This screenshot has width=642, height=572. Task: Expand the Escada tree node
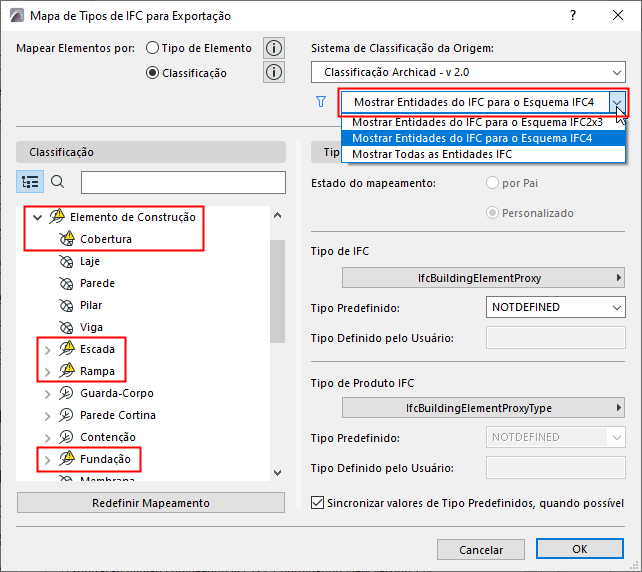pyautogui.click(x=47, y=350)
